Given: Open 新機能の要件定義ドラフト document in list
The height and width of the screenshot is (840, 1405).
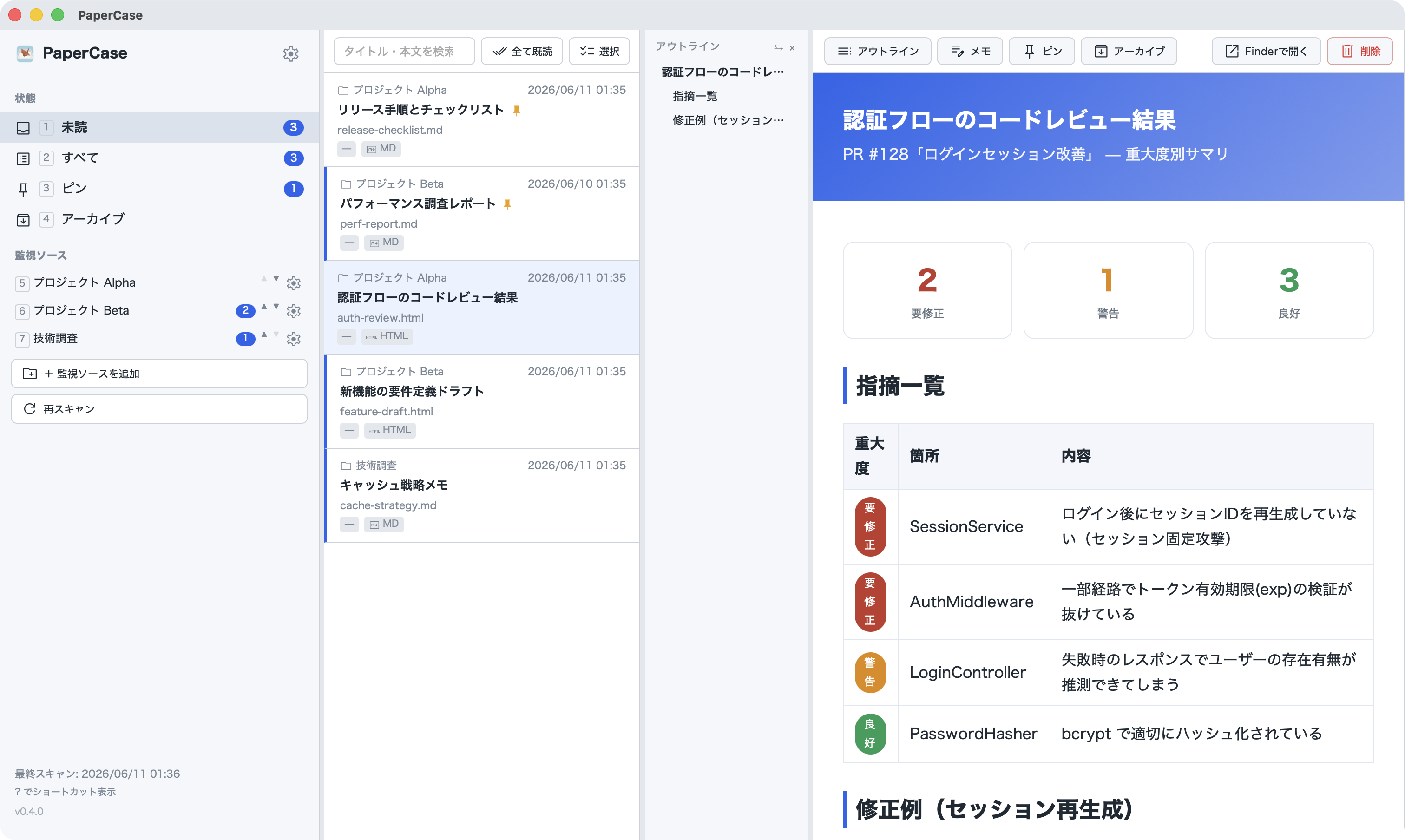Looking at the screenshot, I should 482,402.
